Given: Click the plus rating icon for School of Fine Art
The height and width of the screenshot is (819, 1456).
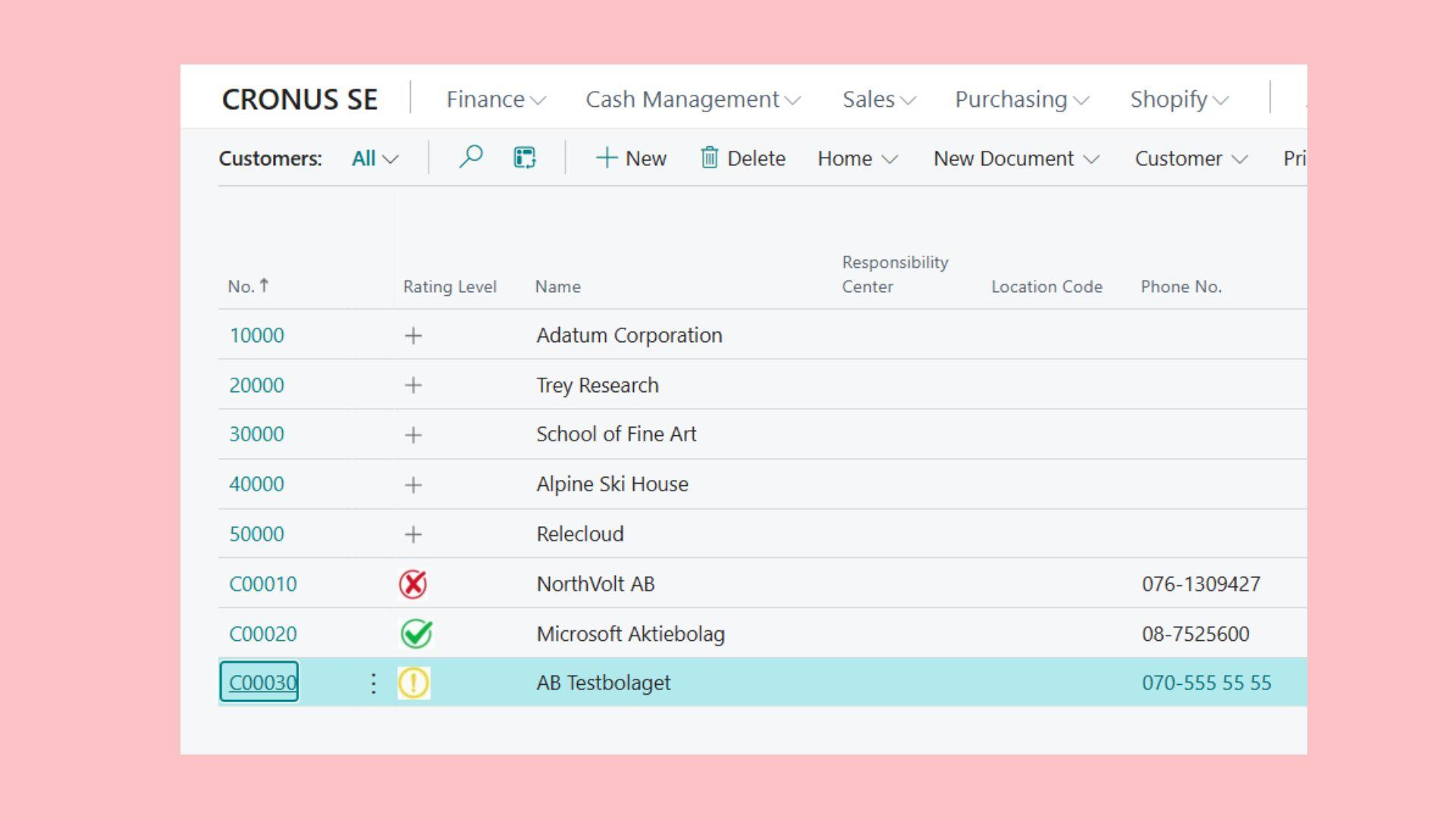Looking at the screenshot, I should point(413,435).
